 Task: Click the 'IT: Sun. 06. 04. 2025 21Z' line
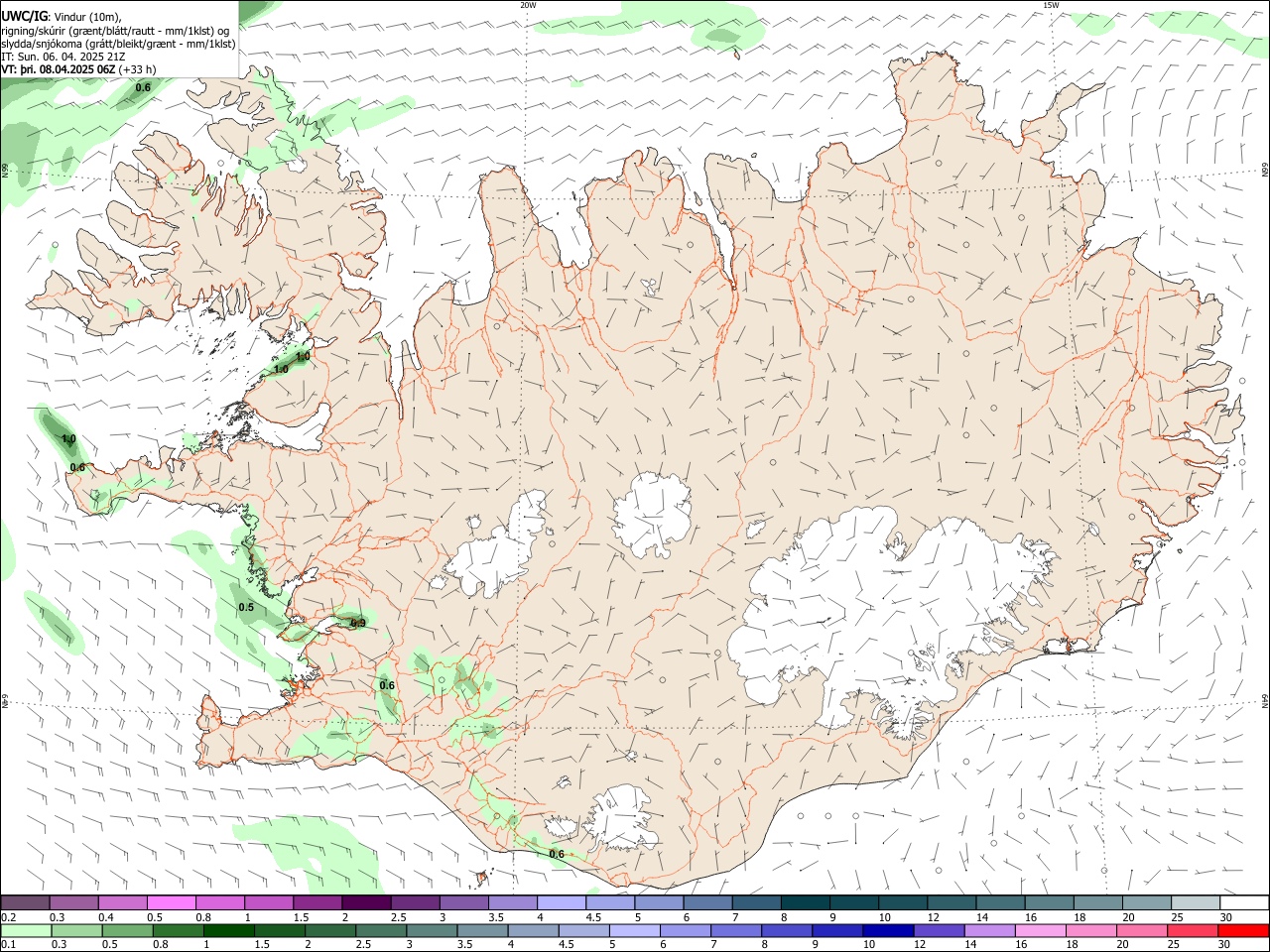(63, 57)
